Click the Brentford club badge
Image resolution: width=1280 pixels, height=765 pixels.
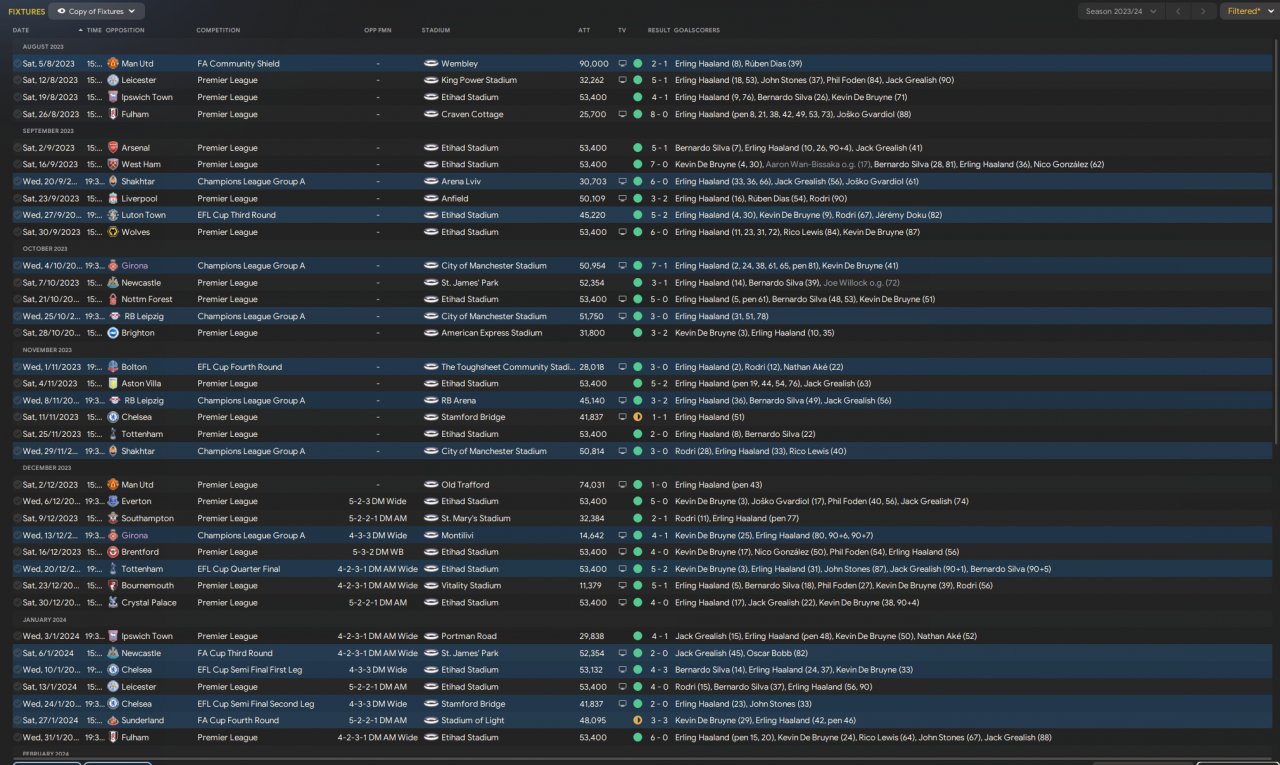coord(113,552)
